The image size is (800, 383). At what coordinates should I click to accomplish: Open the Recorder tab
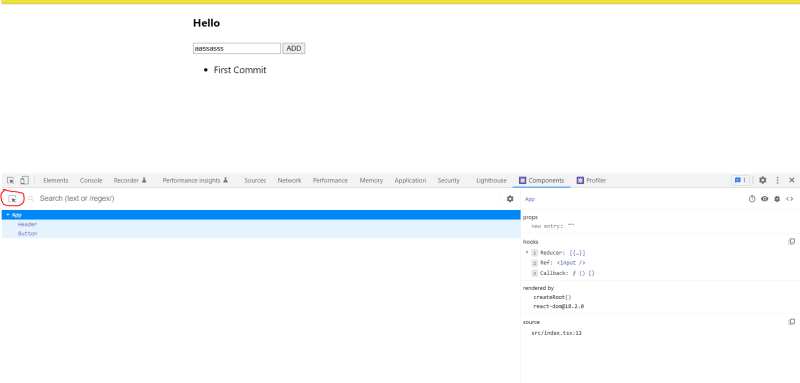pyautogui.click(x=130, y=181)
